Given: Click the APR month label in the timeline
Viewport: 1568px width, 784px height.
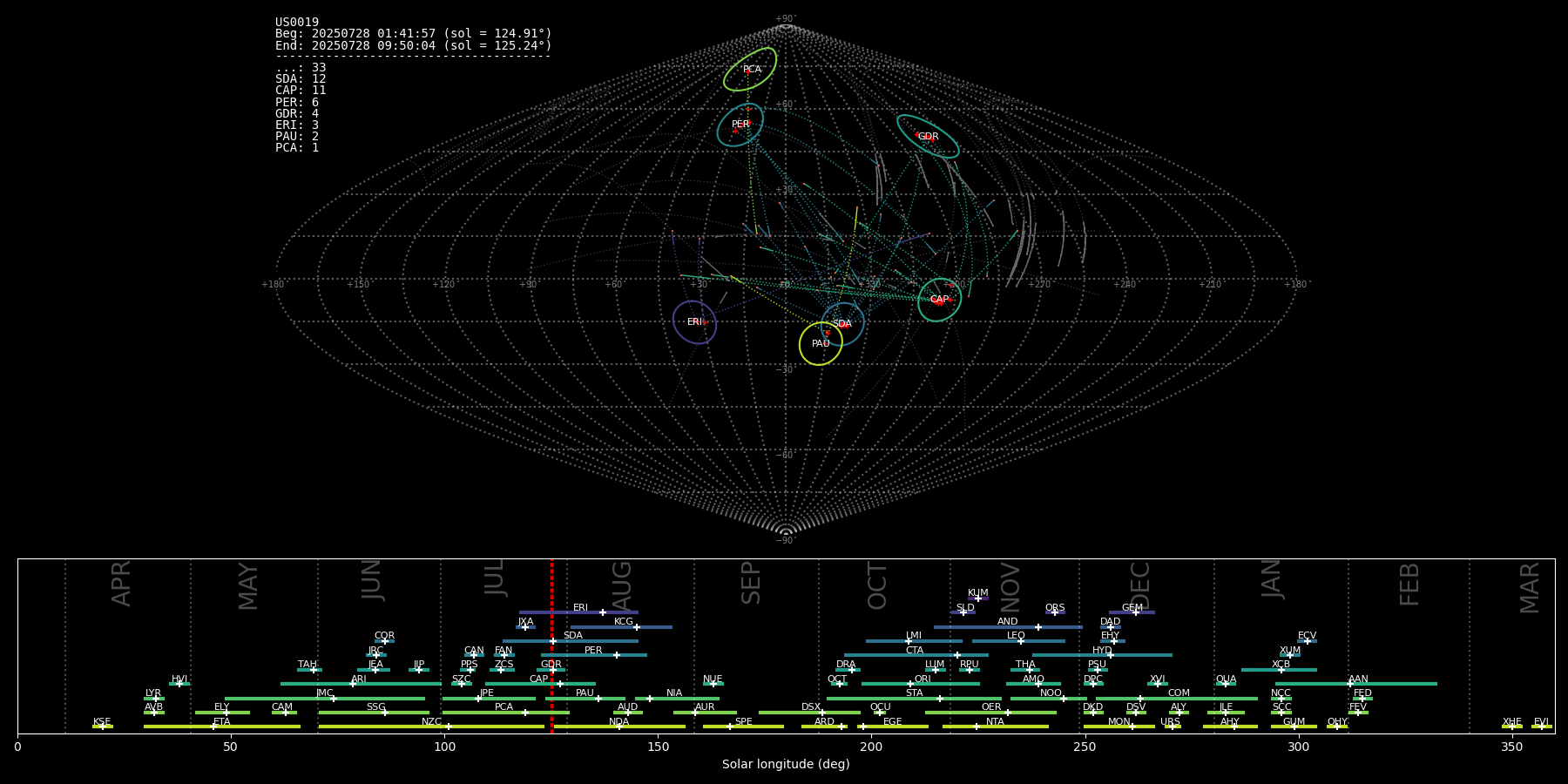Looking at the screenshot, I should [x=122, y=584].
